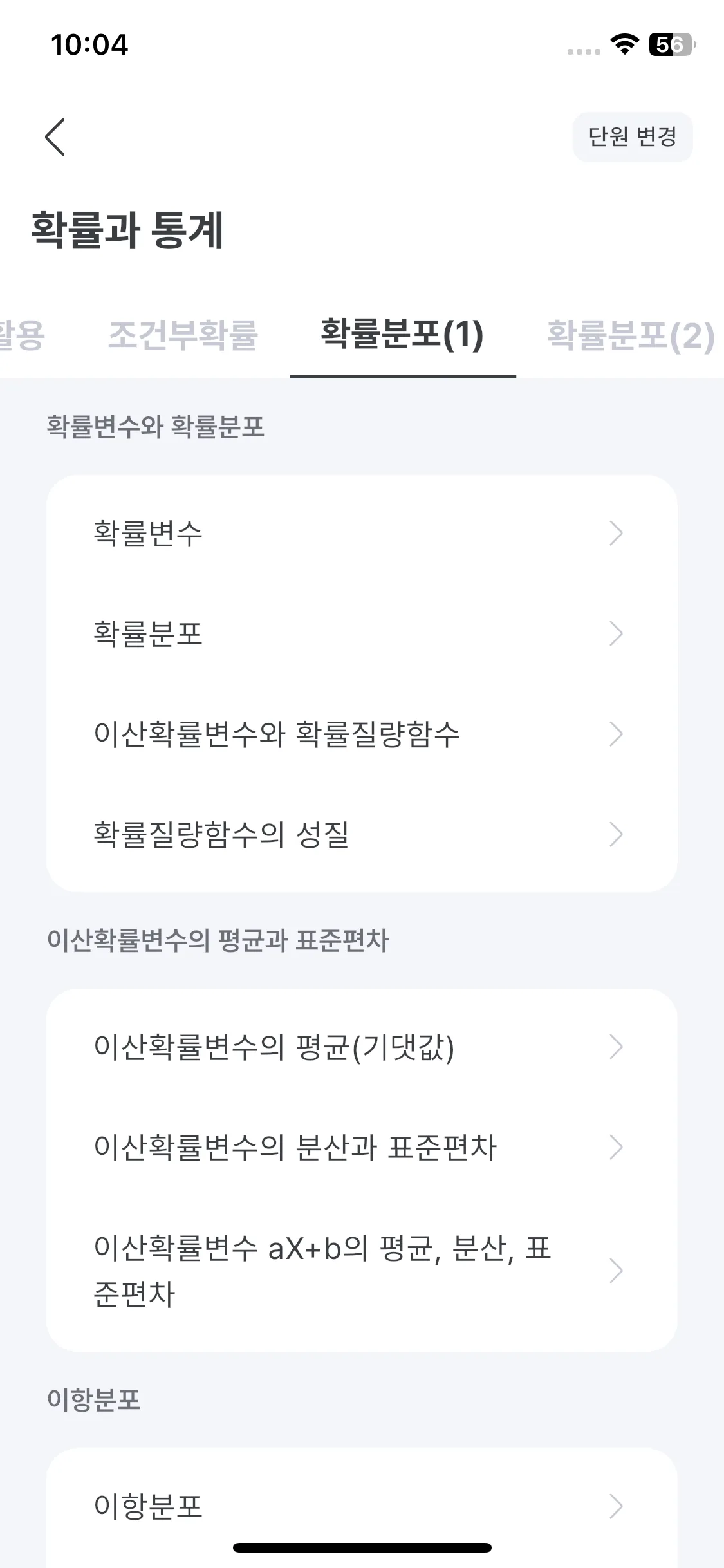The image size is (724, 1568).
Task: Click the chevron beside the aX+b topic
Action: click(616, 1271)
